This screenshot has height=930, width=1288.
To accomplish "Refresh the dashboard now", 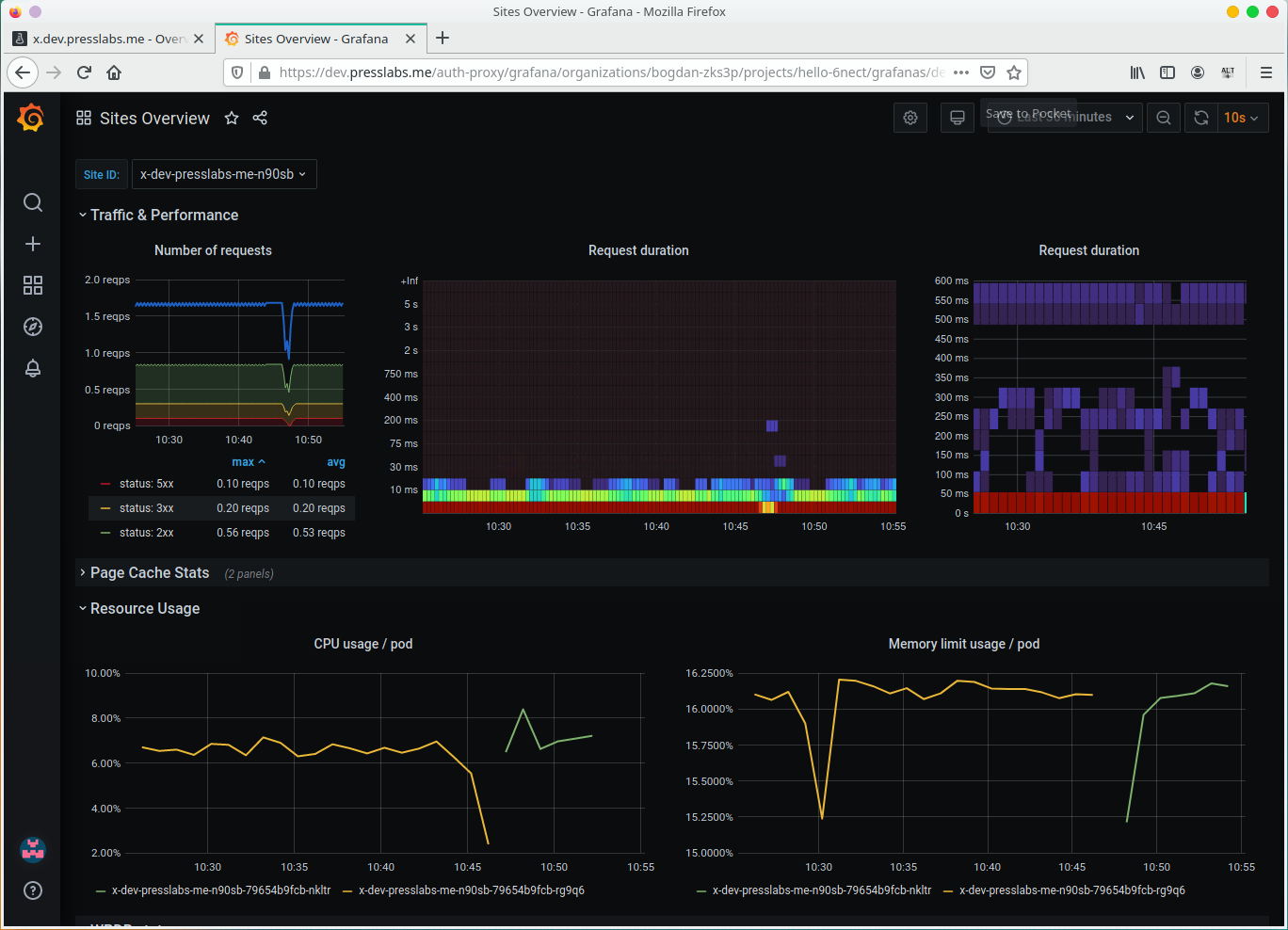I will [1201, 118].
